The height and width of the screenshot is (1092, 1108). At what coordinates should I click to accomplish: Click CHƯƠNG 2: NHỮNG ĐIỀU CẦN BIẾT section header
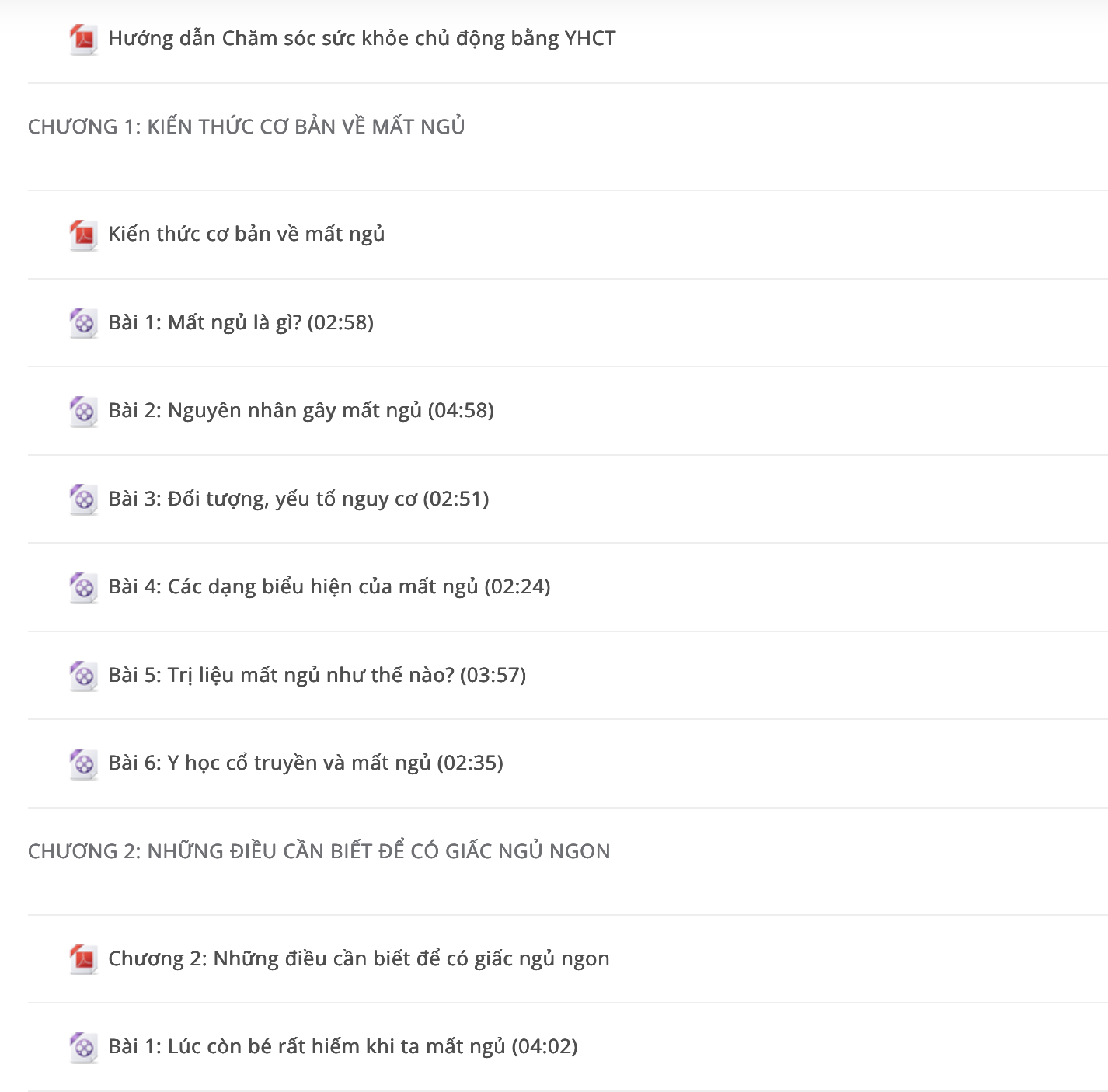(319, 851)
